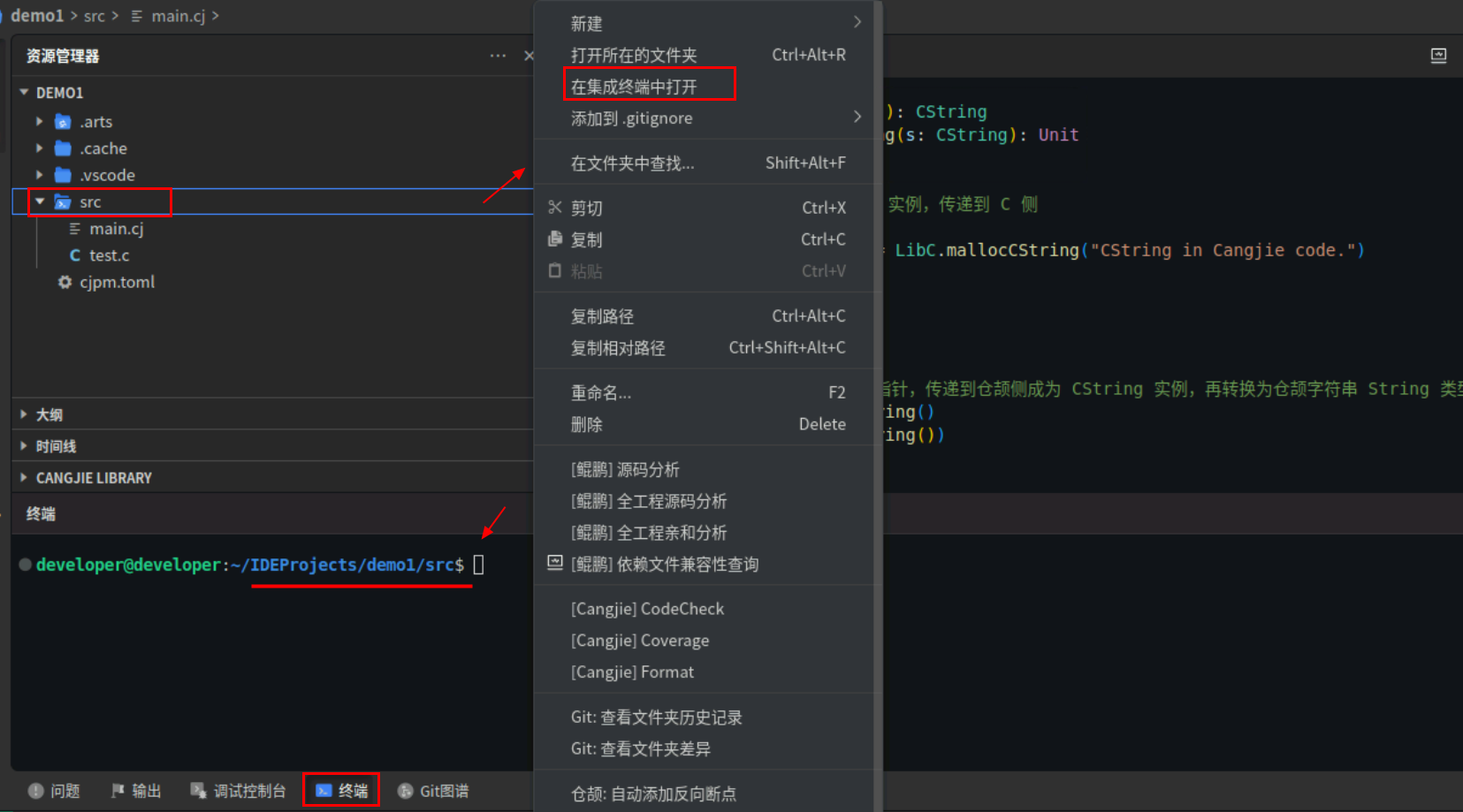Click the grayed-out paste clipboard icon
The width and height of the screenshot is (1463, 812).
(x=555, y=270)
